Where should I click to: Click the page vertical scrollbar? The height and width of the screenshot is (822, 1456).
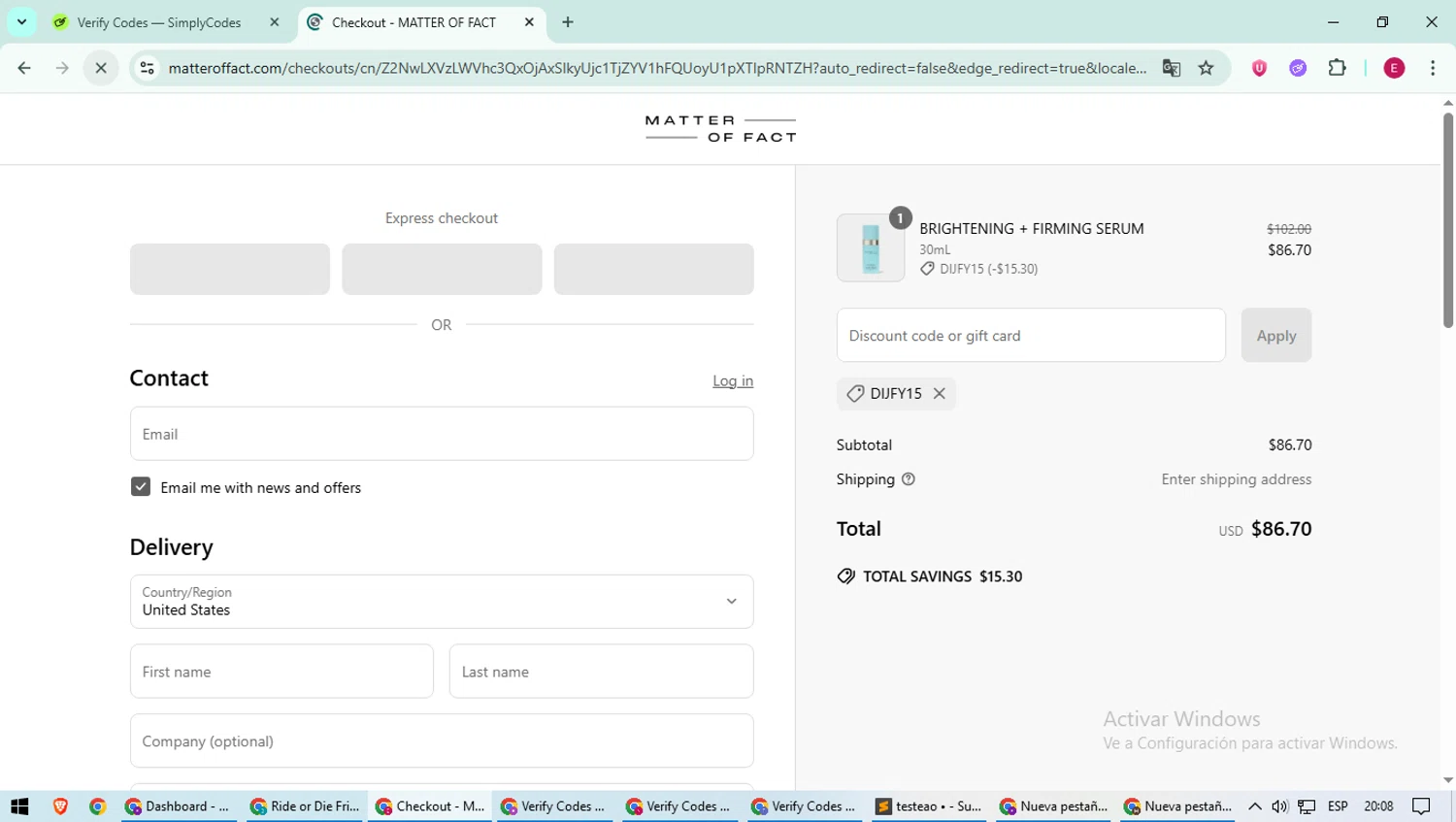1448,221
